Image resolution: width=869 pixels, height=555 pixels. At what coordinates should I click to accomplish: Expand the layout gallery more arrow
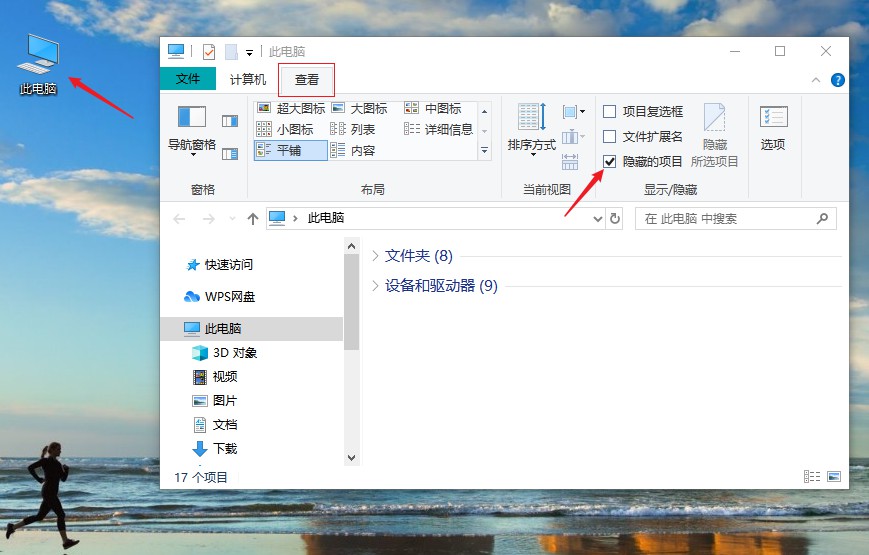coord(484,150)
